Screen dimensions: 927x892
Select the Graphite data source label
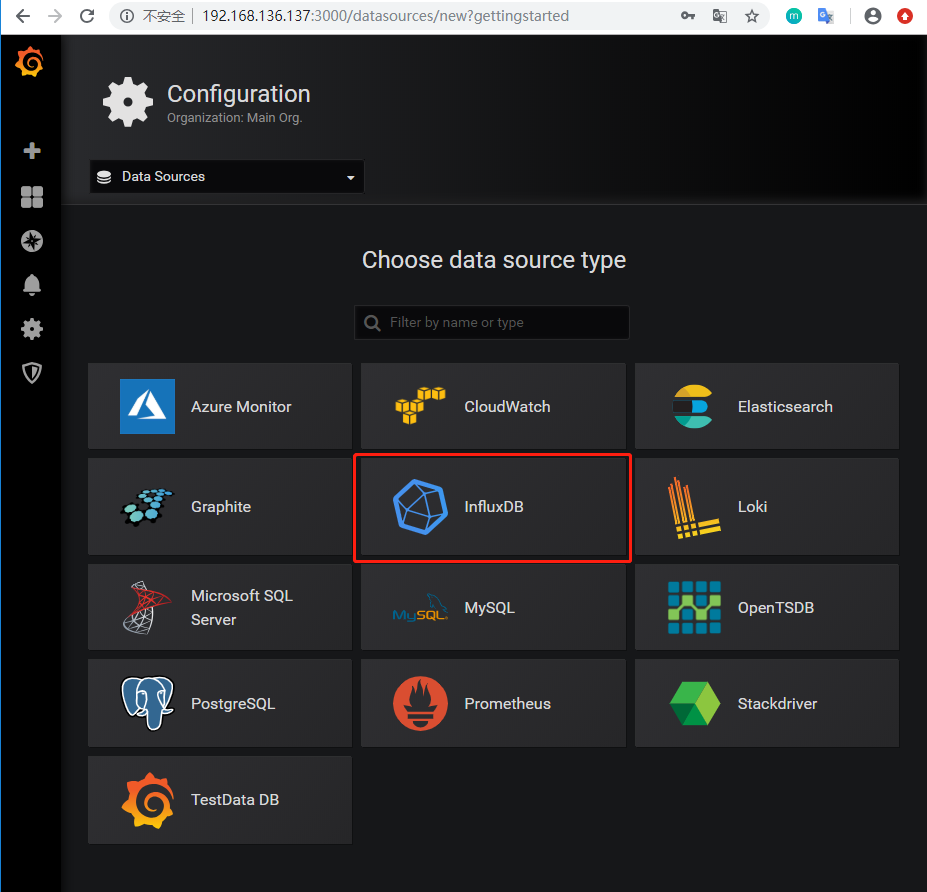tap(221, 507)
